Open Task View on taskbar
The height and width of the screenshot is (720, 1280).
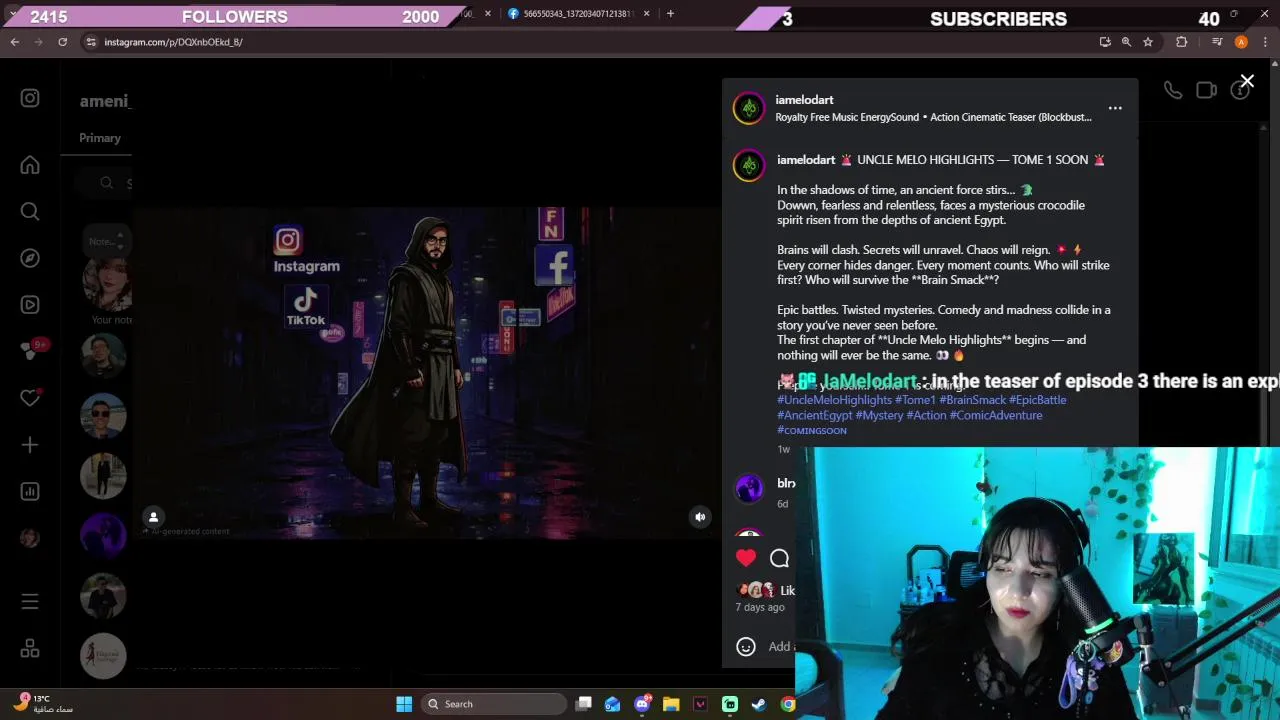tap(584, 704)
